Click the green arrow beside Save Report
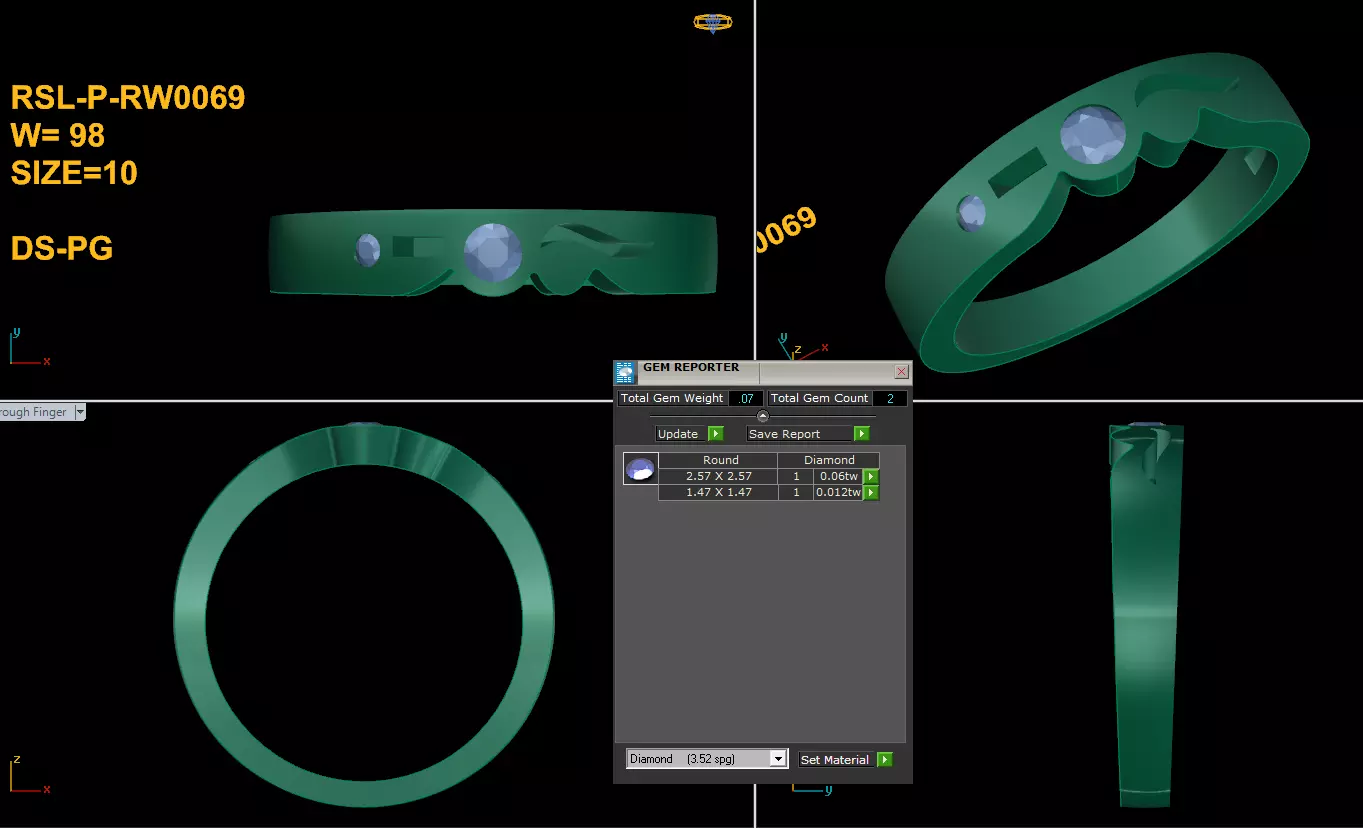This screenshot has width=1363, height=828. [x=862, y=434]
